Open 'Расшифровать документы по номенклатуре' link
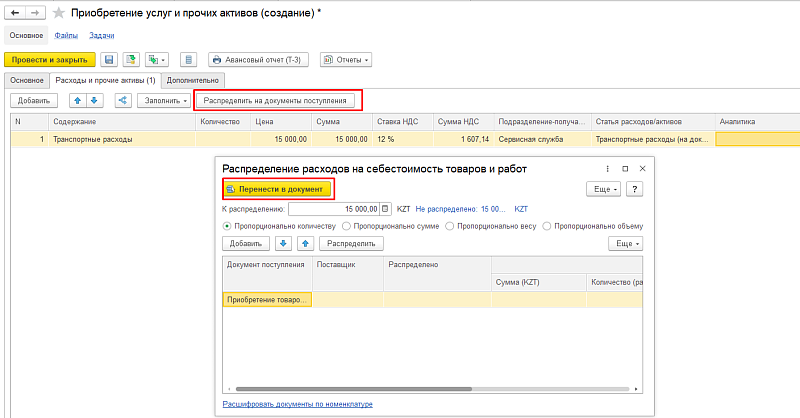The height and width of the screenshot is (418, 800). click(297, 404)
